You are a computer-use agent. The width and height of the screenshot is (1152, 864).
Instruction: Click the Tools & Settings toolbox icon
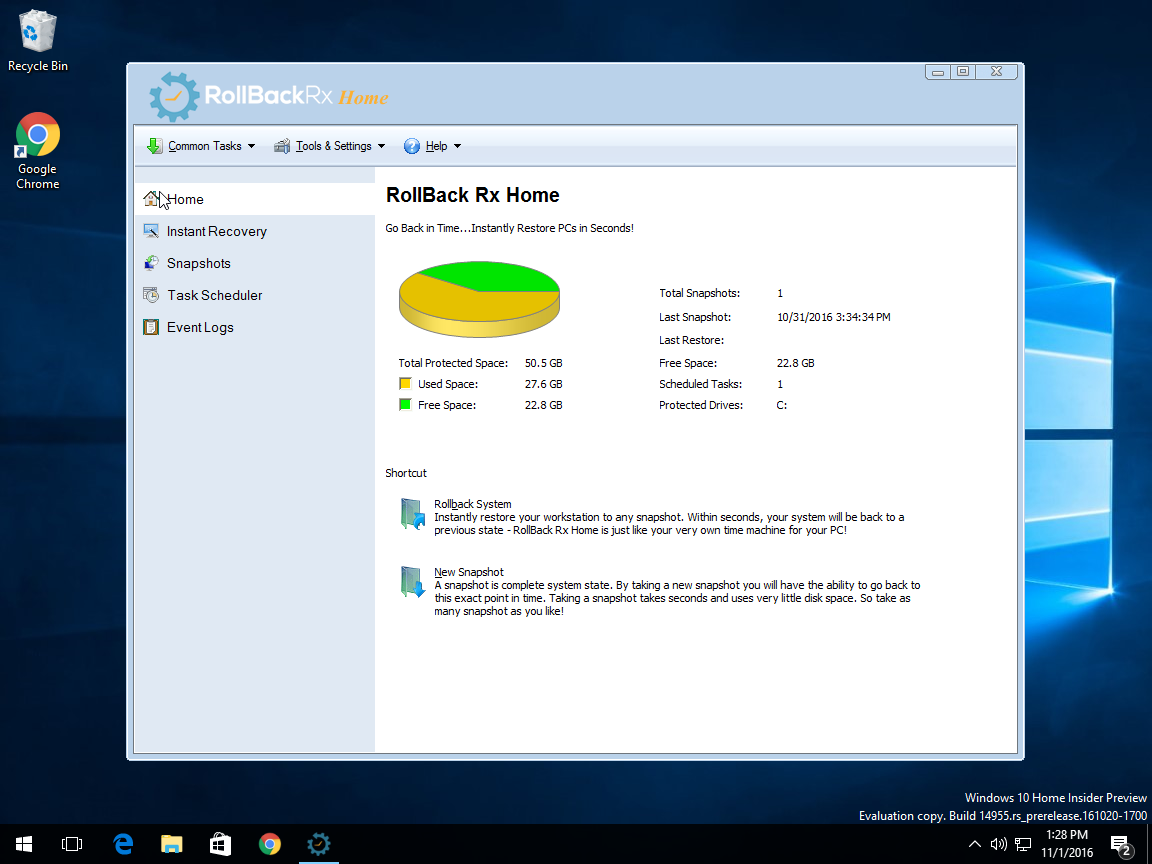point(282,146)
